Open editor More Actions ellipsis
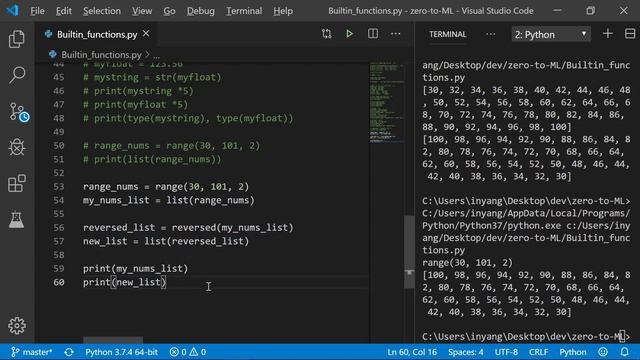640x360 pixels. point(396,34)
